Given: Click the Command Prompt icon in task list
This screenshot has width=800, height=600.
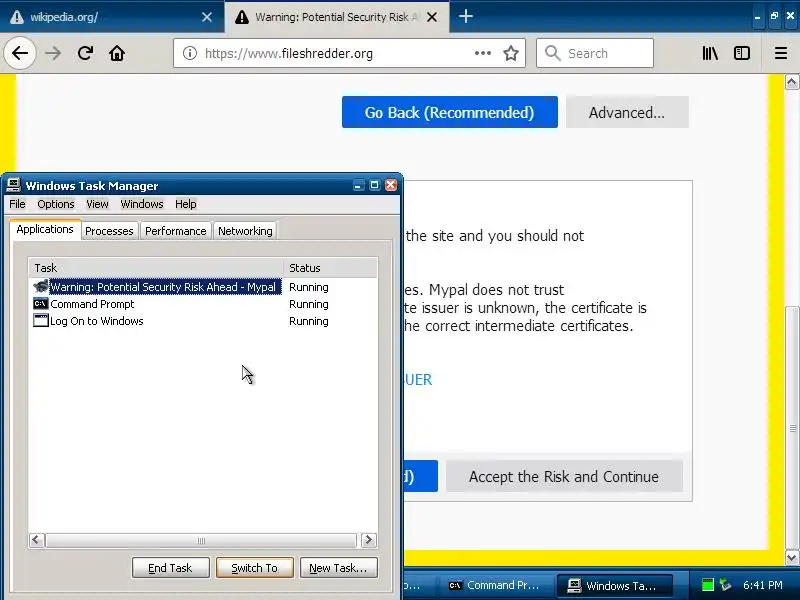Looking at the screenshot, I should (40, 304).
